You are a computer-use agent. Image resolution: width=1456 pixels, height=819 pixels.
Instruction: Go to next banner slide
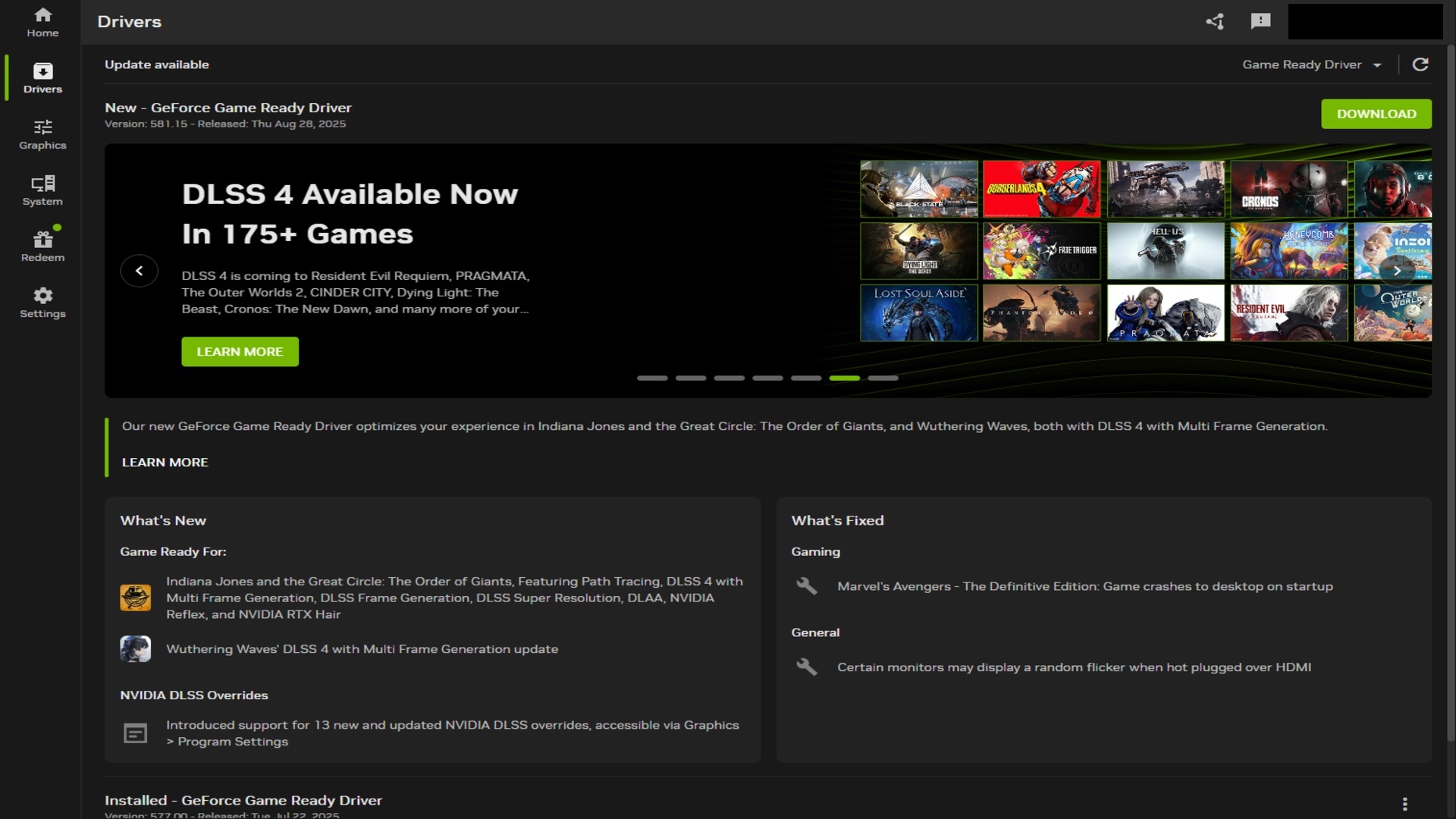[1397, 271]
